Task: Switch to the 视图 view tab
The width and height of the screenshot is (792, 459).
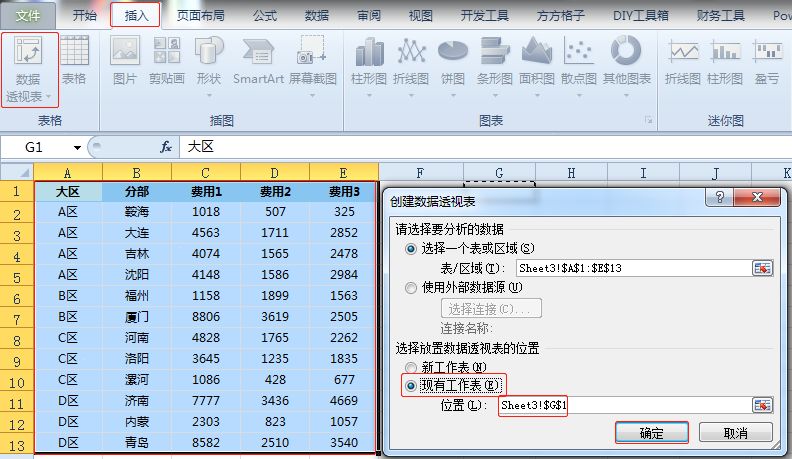Action: click(420, 15)
